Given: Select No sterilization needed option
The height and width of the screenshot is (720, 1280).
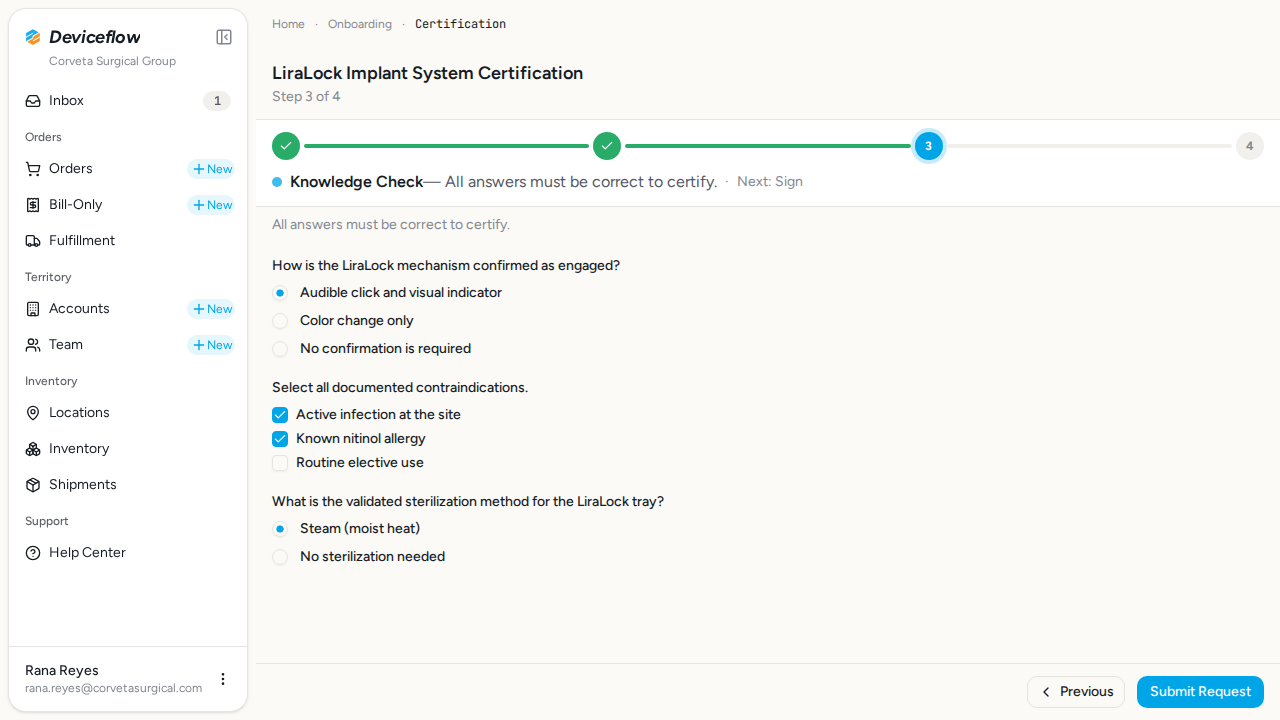Looking at the screenshot, I should point(280,557).
